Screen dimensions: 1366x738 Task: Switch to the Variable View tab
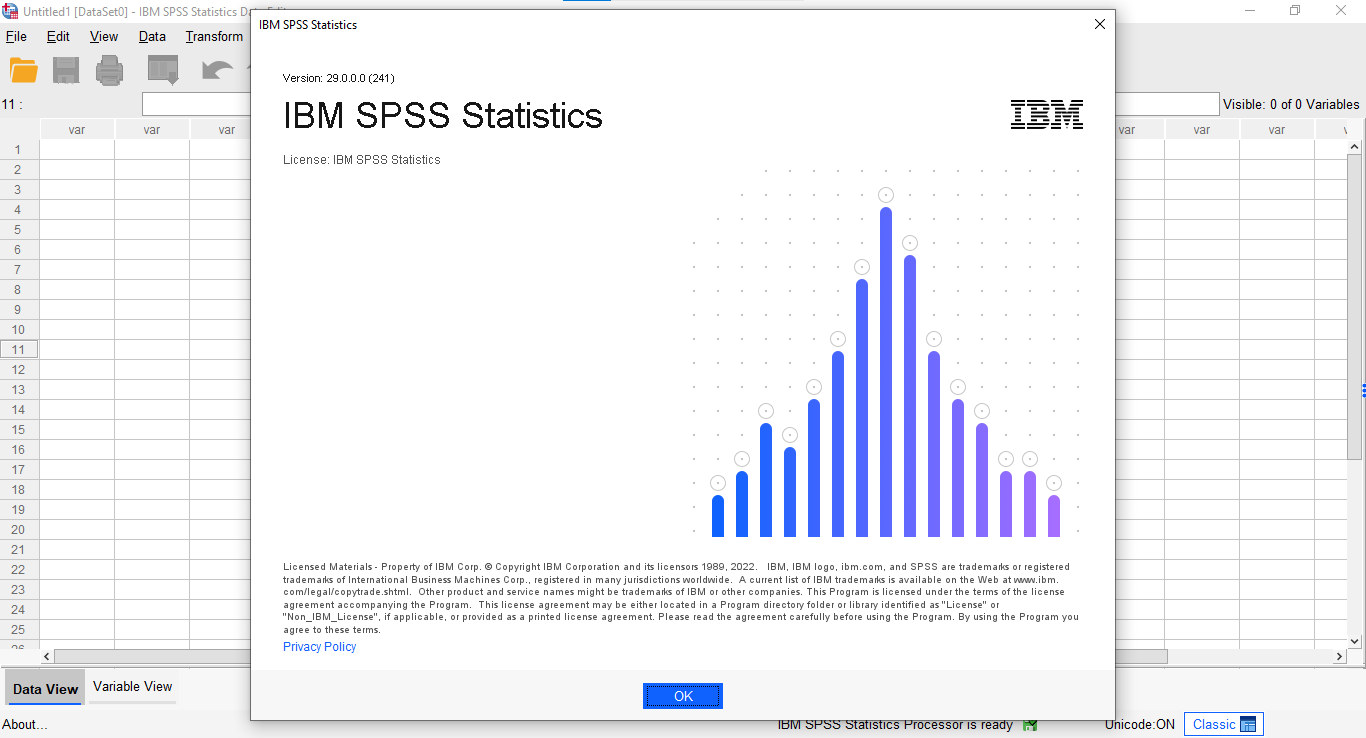(132, 687)
